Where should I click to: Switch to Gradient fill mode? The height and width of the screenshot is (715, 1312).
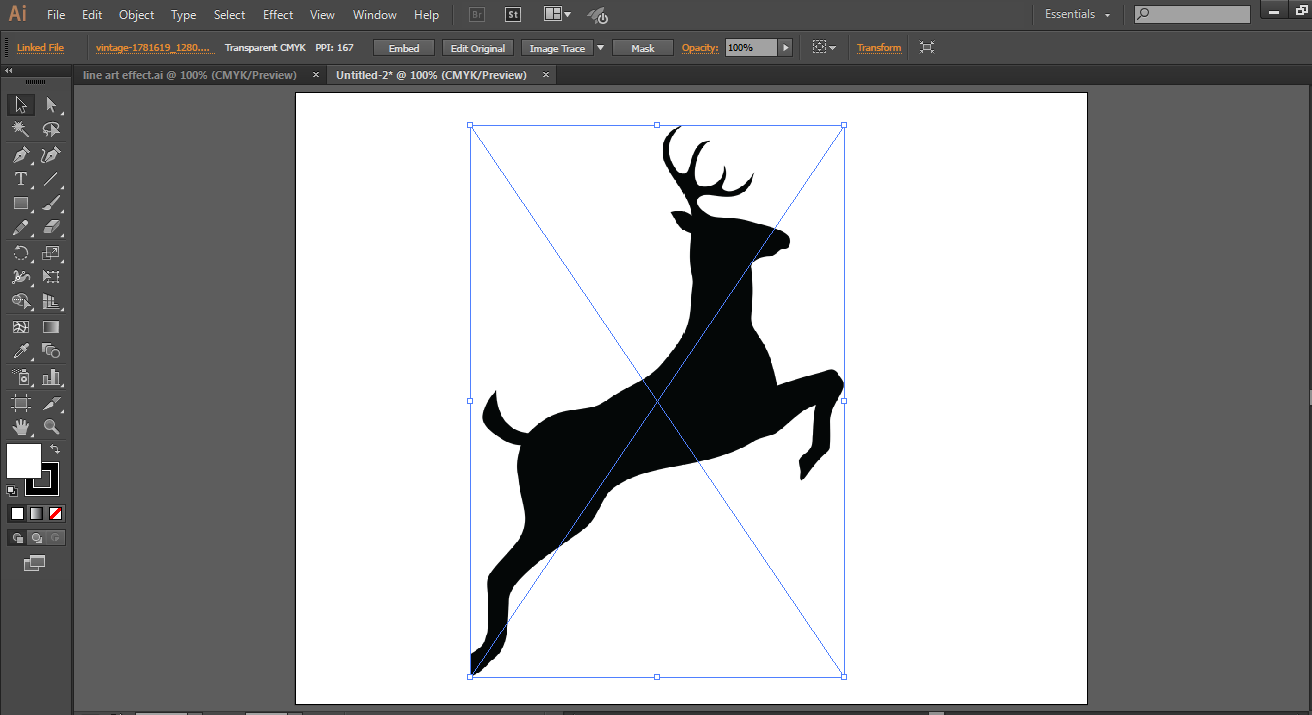tap(36, 513)
